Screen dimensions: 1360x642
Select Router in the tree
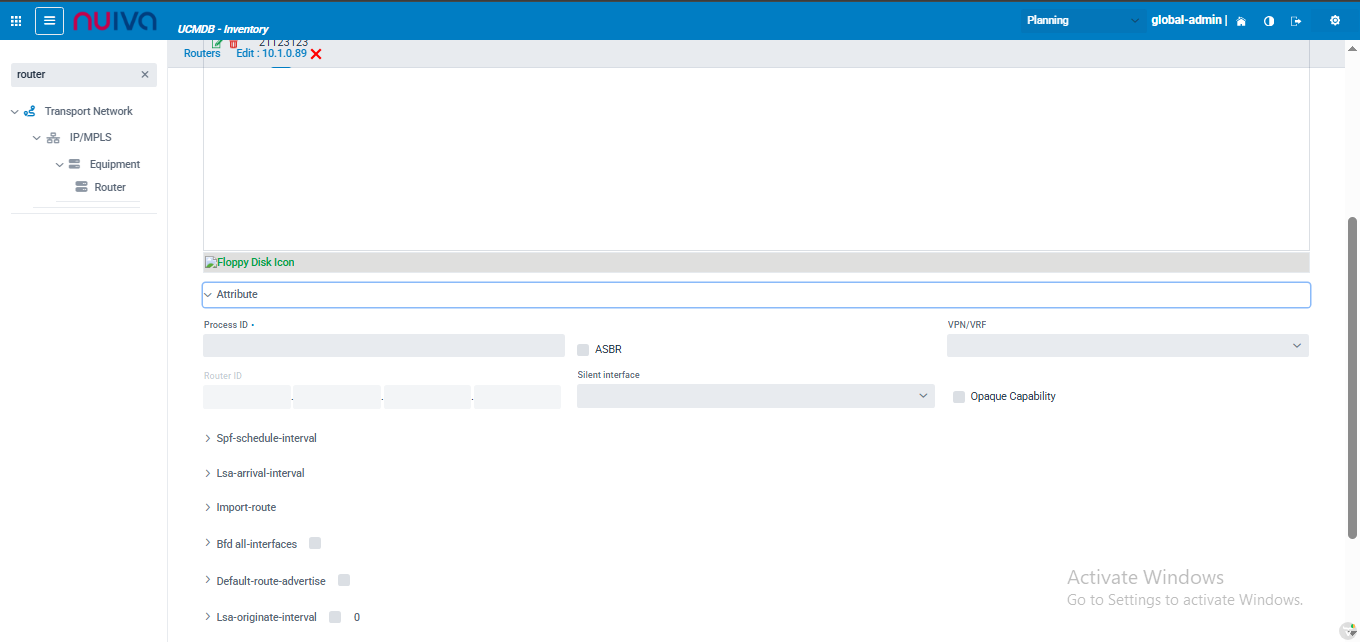110,188
